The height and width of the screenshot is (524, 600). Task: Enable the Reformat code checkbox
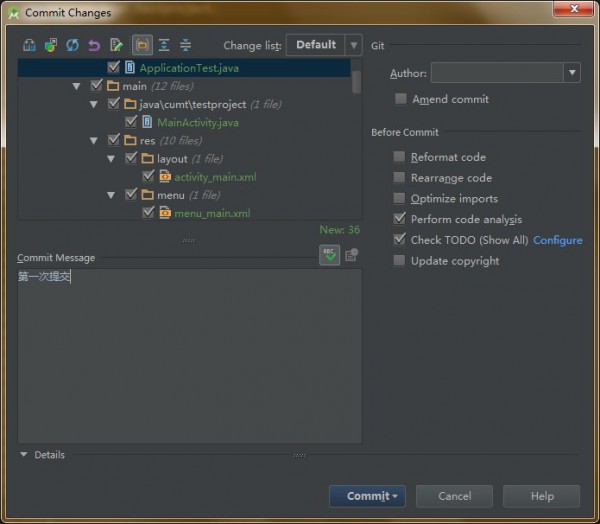[399, 157]
